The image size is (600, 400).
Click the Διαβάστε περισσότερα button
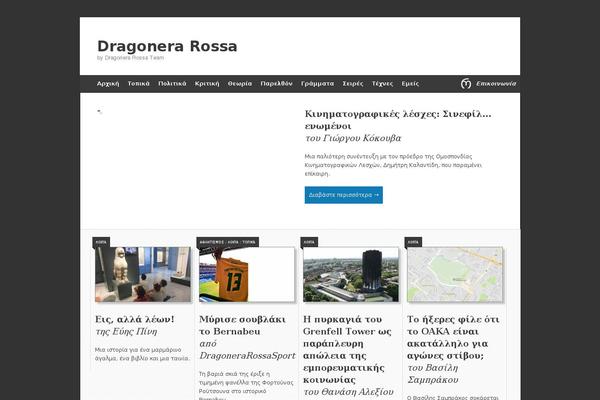tap(344, 195)
